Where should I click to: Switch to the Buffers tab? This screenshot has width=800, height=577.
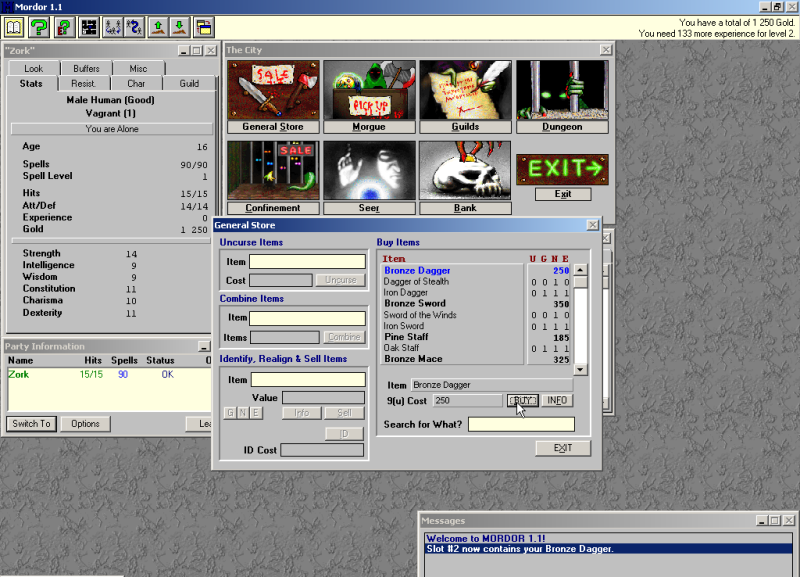(86, 69)
